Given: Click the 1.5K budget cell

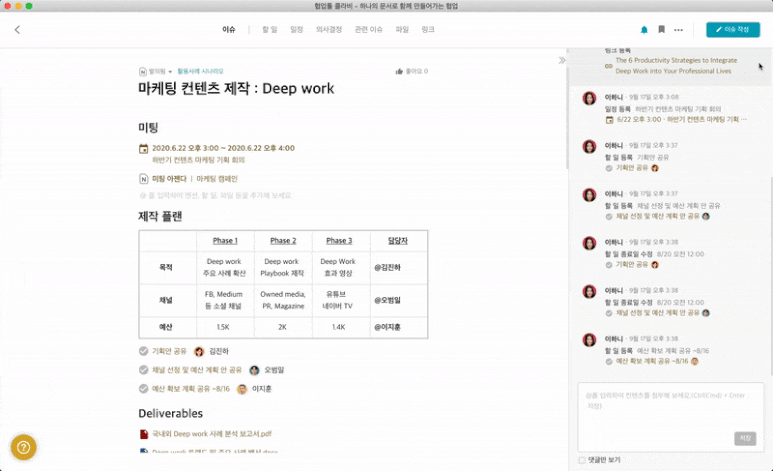Looking at the screenshot, I should pyautogui.click(x=223, y=327).
